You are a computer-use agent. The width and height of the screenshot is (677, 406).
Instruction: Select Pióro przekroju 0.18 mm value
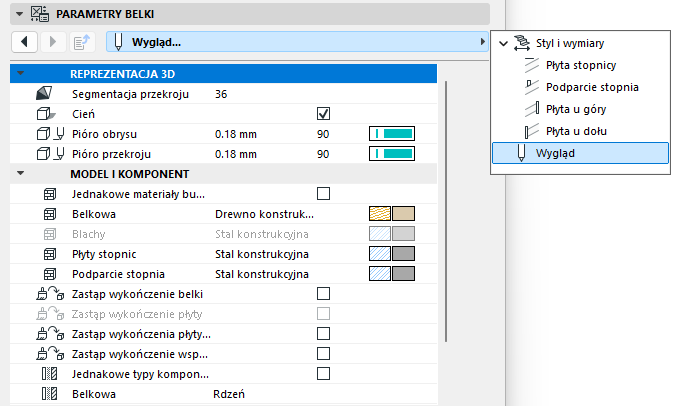(236, 154)
